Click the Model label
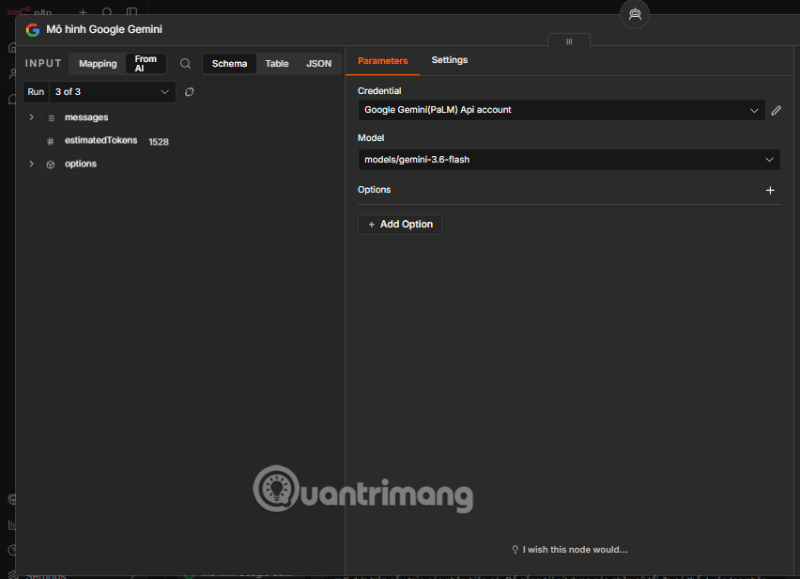The image size is (800, 579). [x=371, y=138]
